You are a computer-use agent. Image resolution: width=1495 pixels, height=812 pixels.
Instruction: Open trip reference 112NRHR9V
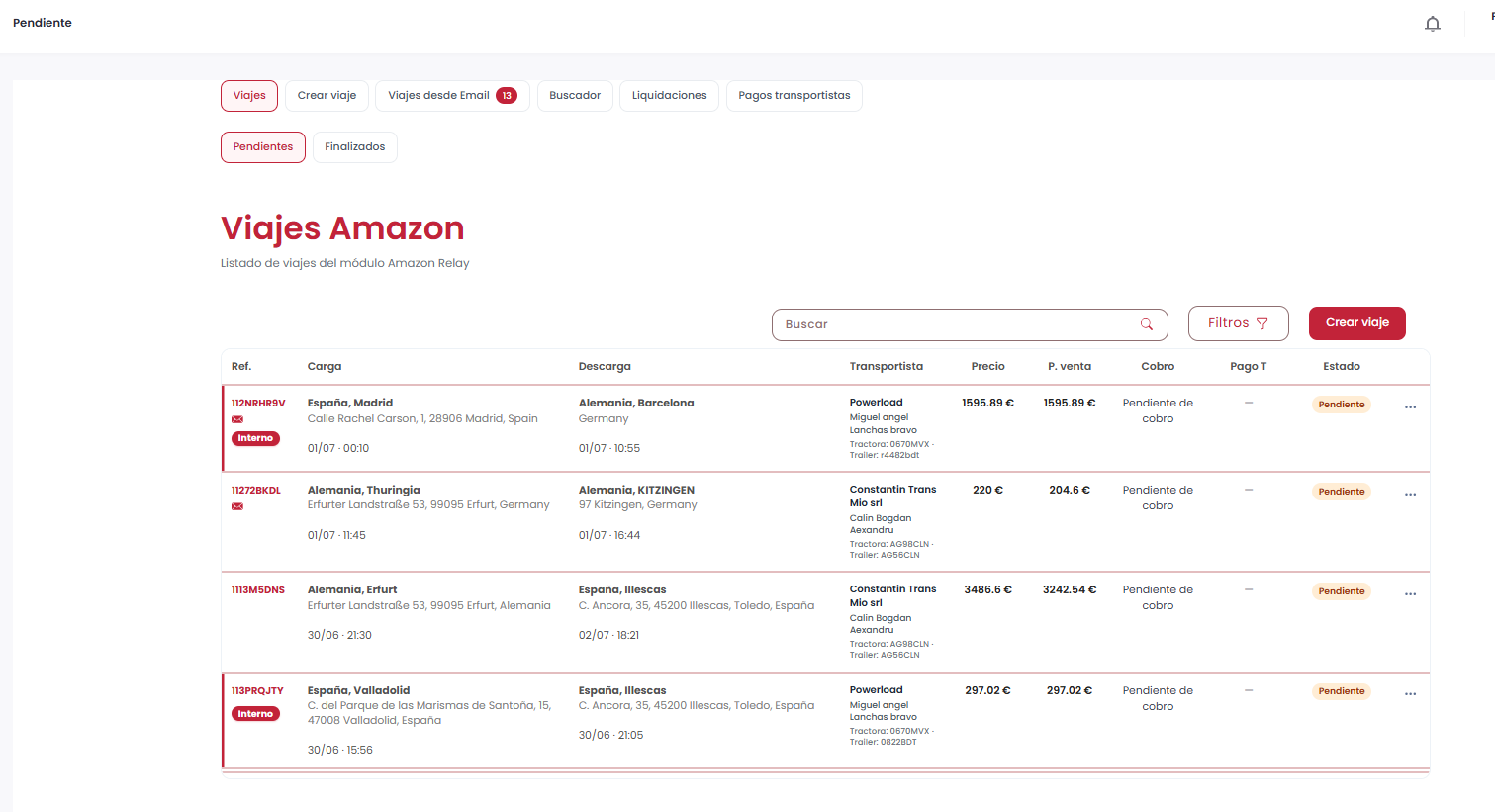[258, 404]
